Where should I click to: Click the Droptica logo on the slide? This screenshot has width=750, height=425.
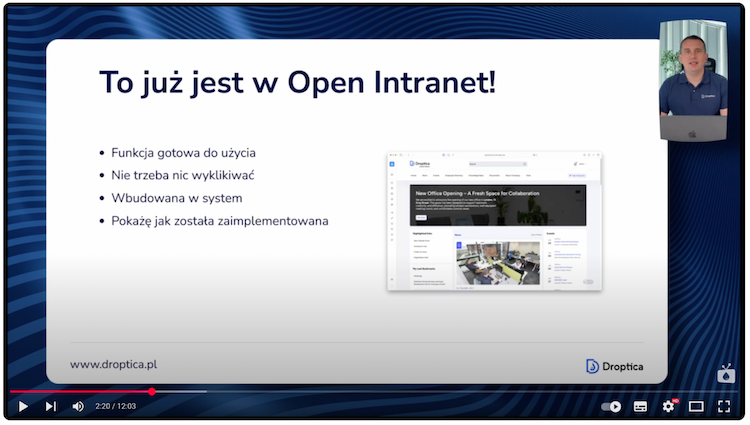click(x=615, y=366)
